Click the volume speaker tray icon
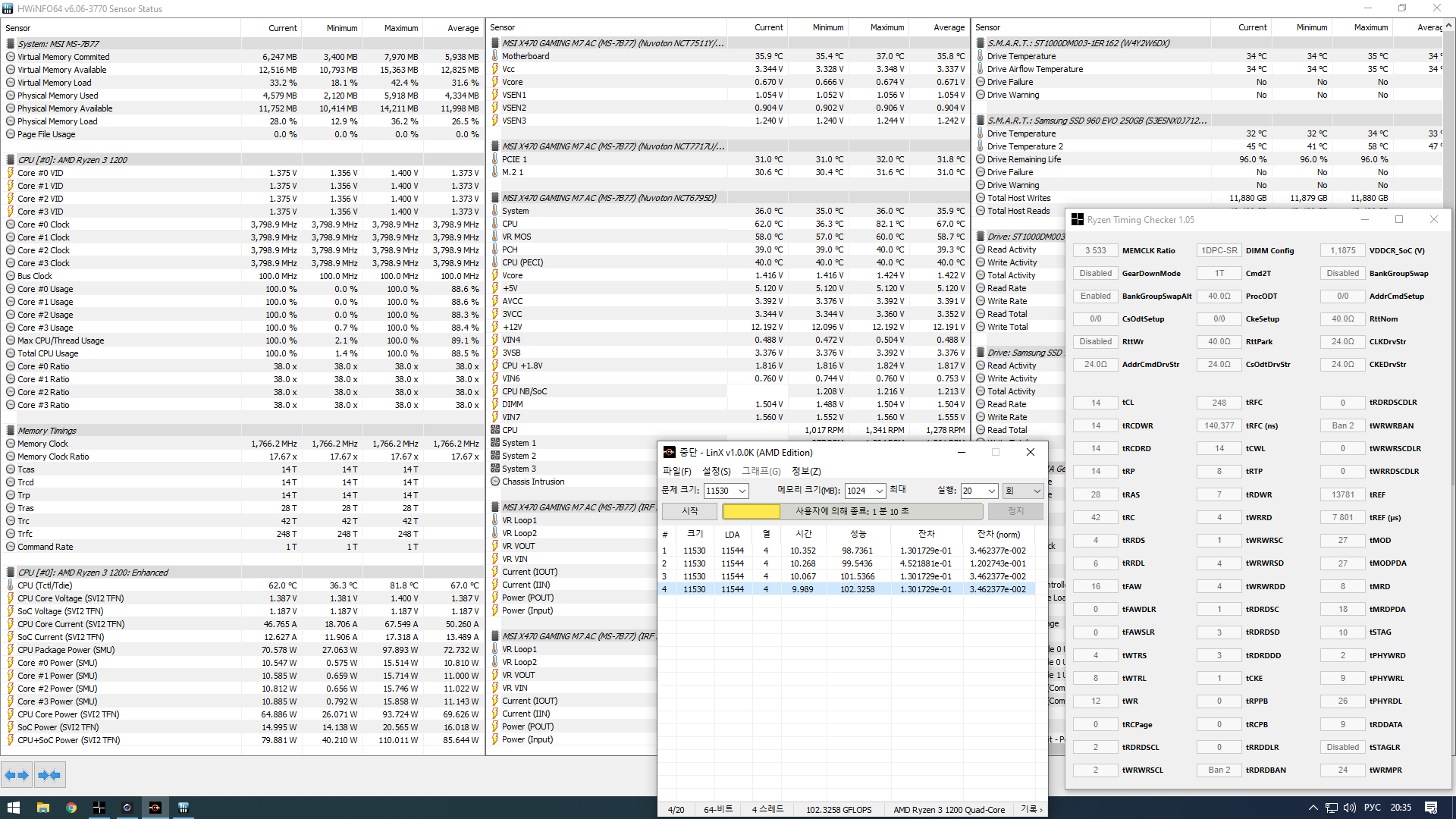Image resolution: width=1456 pixels, height=819 pixels. tap(1350, 808)
